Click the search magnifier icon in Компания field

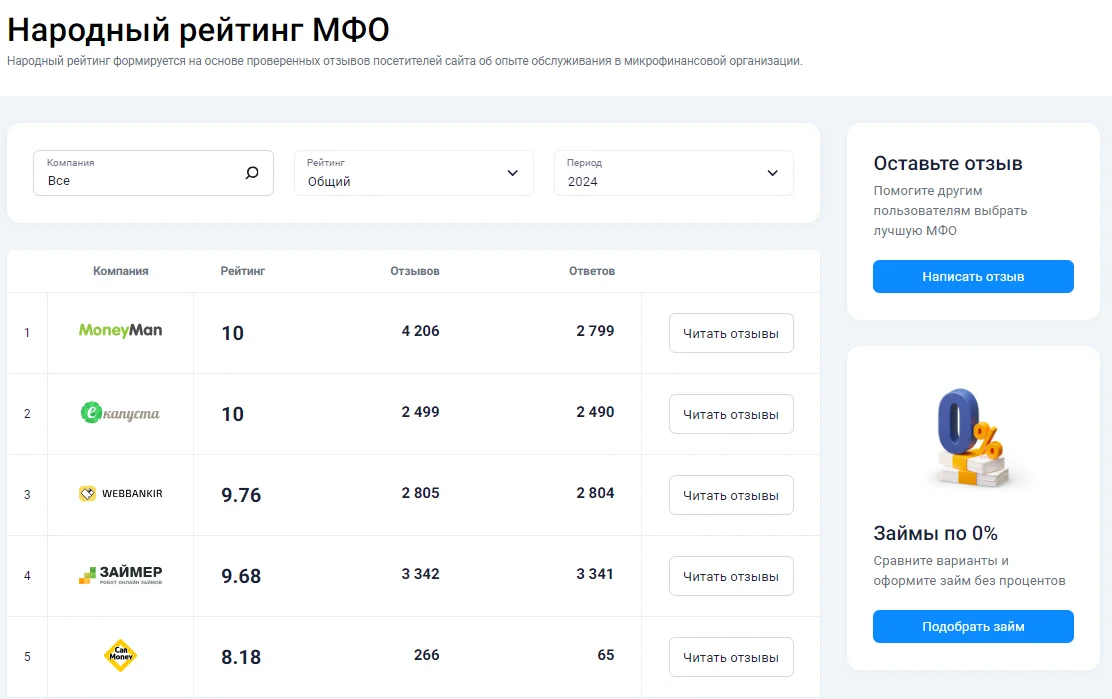pos(252,173)
